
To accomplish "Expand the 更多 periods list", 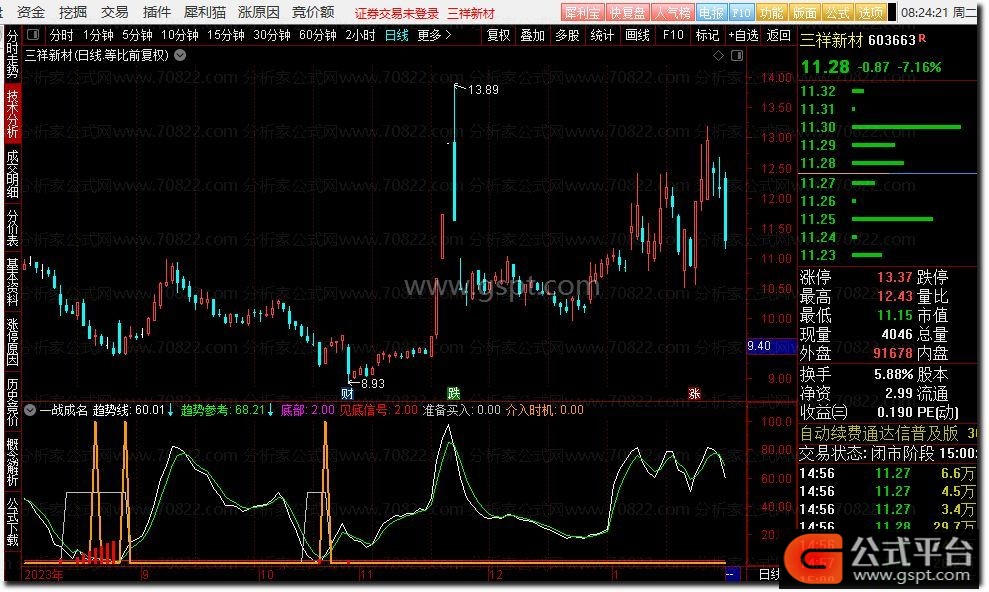I will click(x=435, y=35).
